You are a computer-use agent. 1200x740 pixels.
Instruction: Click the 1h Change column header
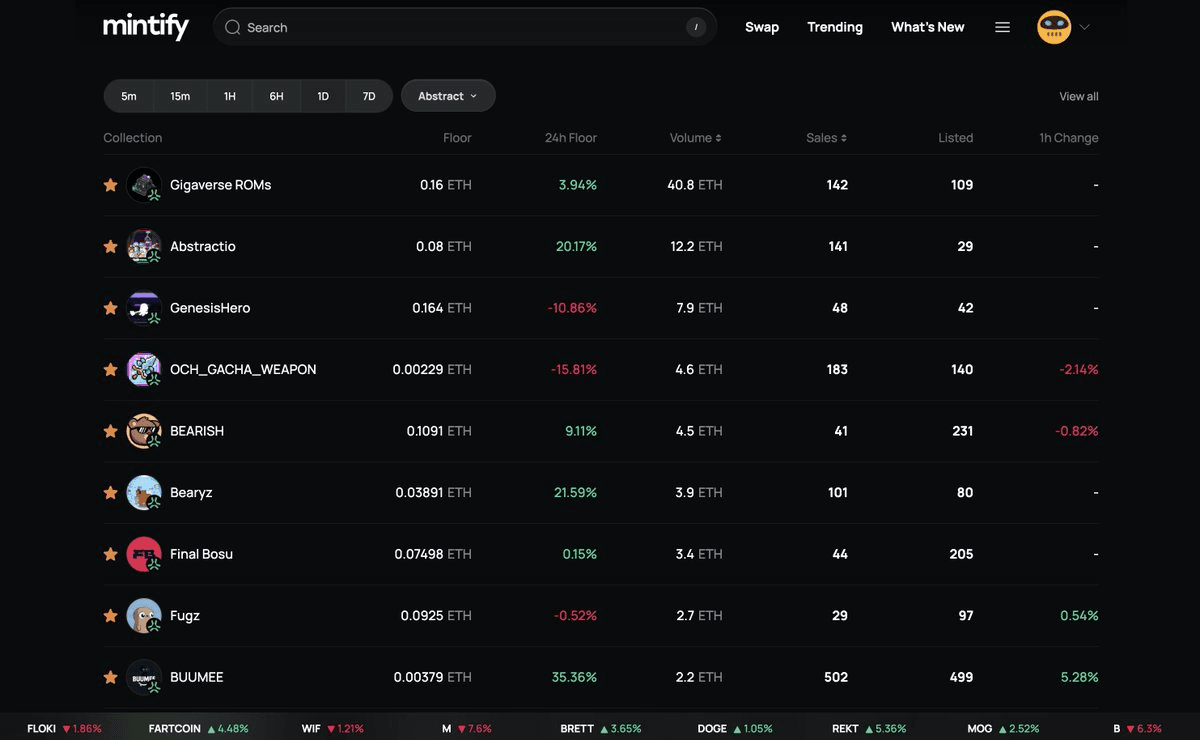[1069, 138]
